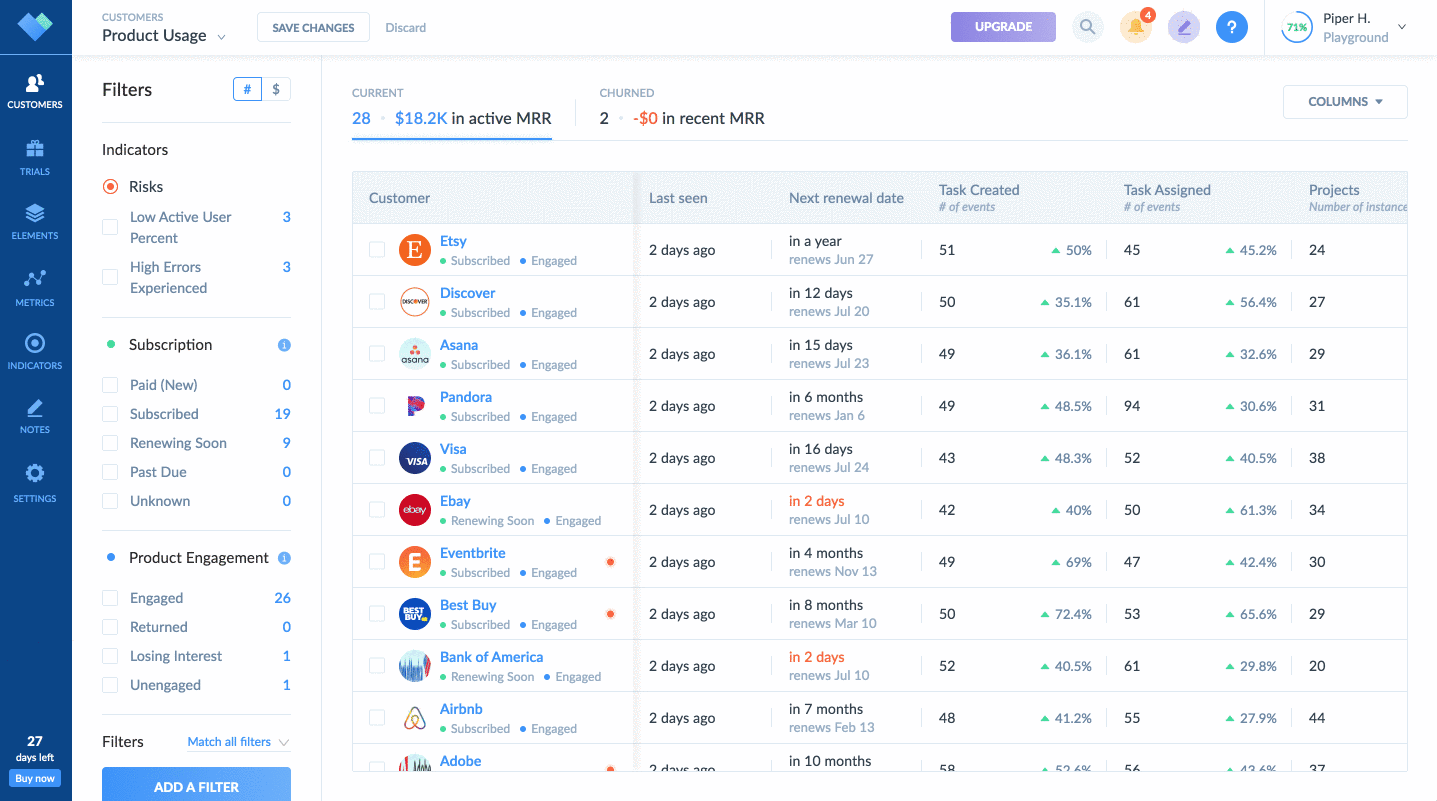Image resolution: width=1437 pixels, height=801 pixels.
Task: Click the Upgrade button
Action: coord(1003,27)
